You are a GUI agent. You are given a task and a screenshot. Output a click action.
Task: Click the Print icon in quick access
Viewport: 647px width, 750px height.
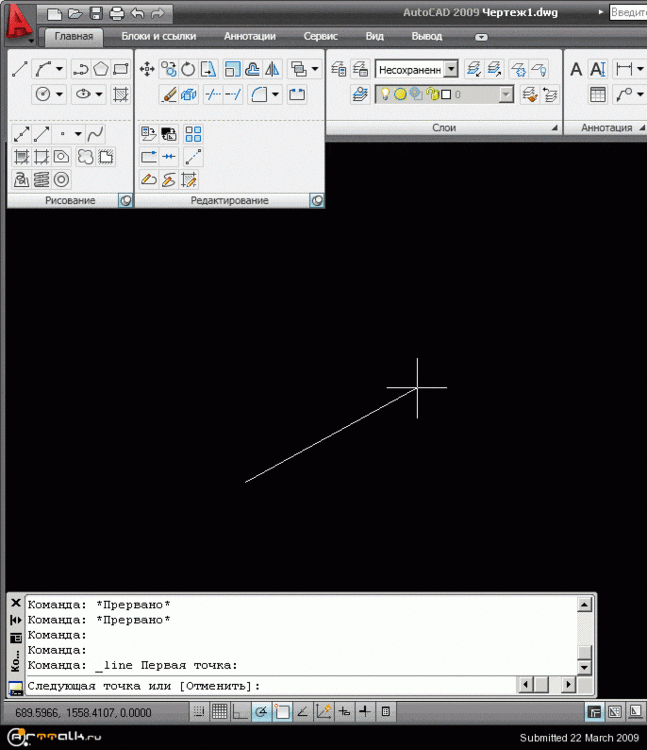point(117,13)
